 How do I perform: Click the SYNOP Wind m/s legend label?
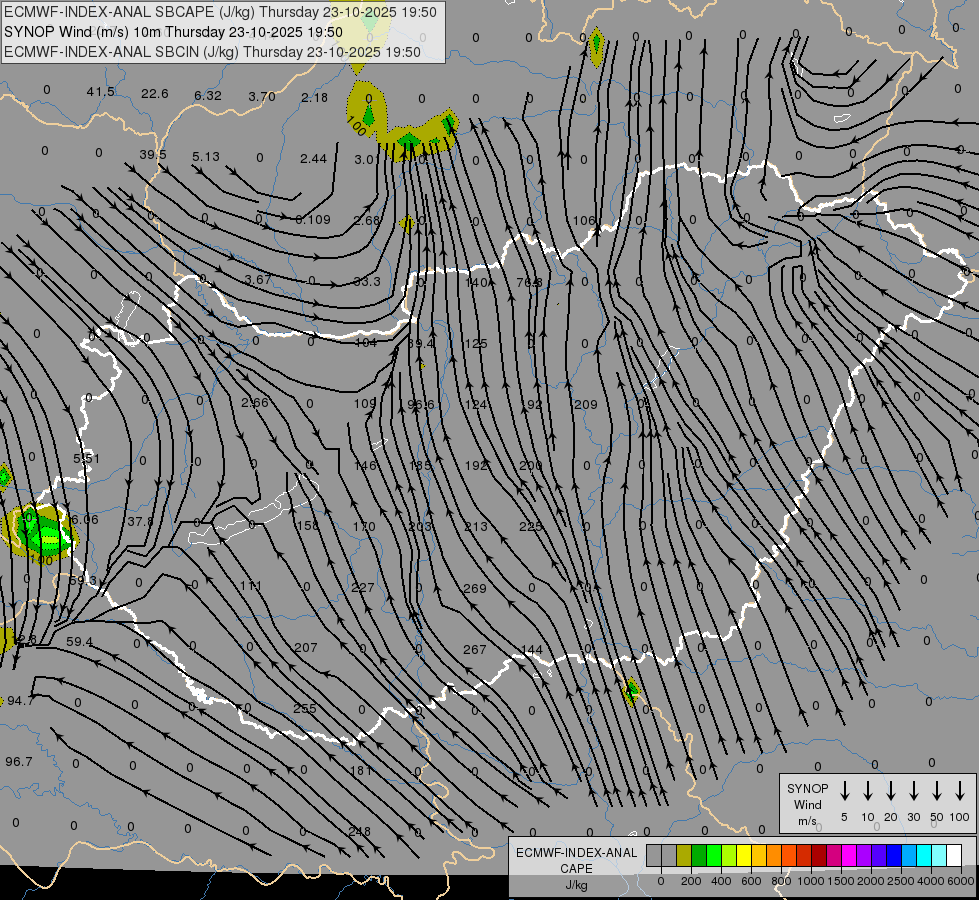pyautogui.click(x=808, y=804)
